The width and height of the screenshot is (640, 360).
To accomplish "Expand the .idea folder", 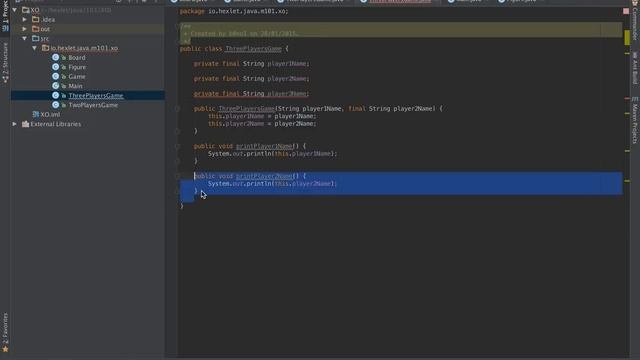I will click(x=24, y=19).
